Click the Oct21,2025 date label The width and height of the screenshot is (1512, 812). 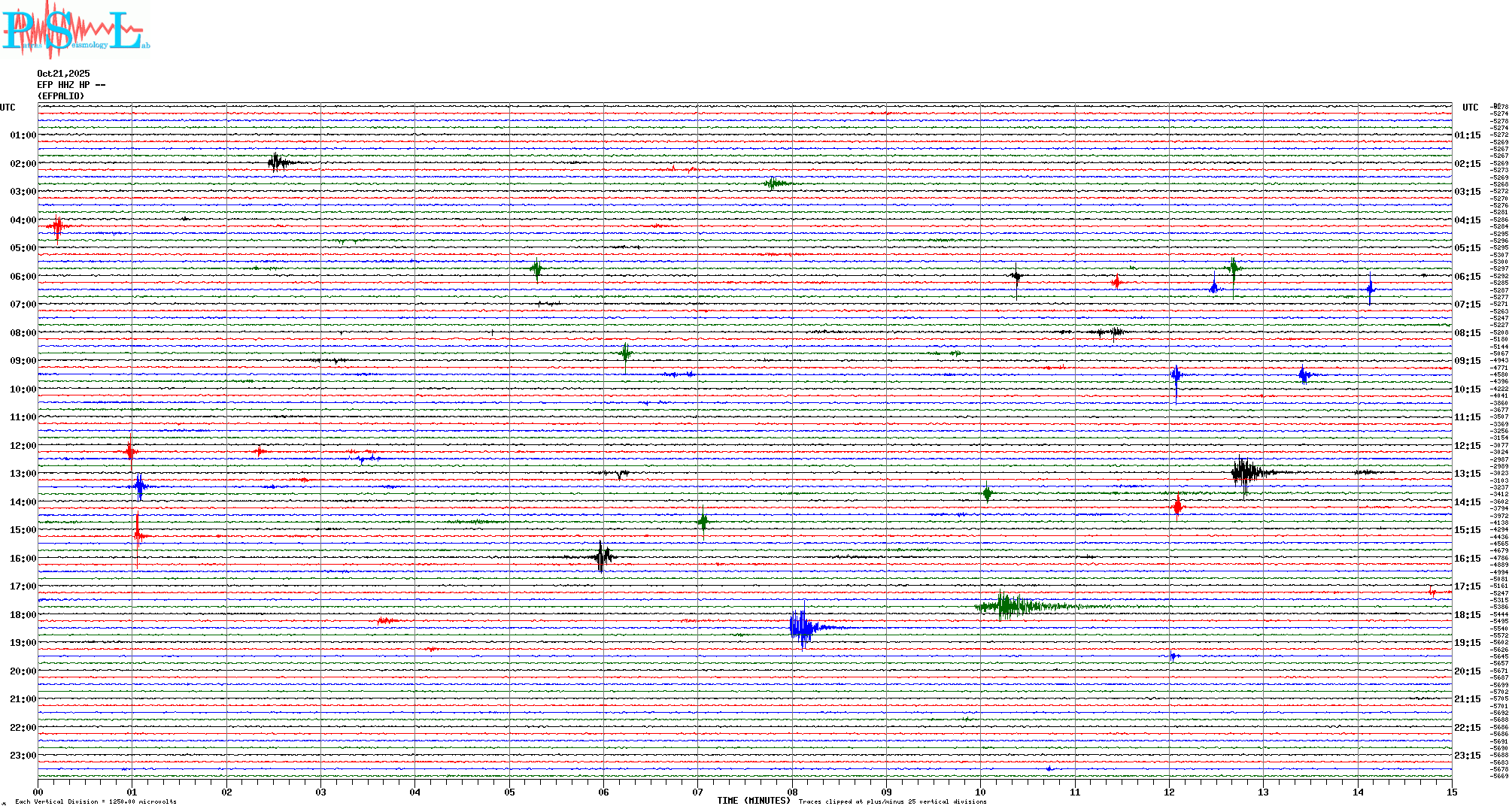63,74
